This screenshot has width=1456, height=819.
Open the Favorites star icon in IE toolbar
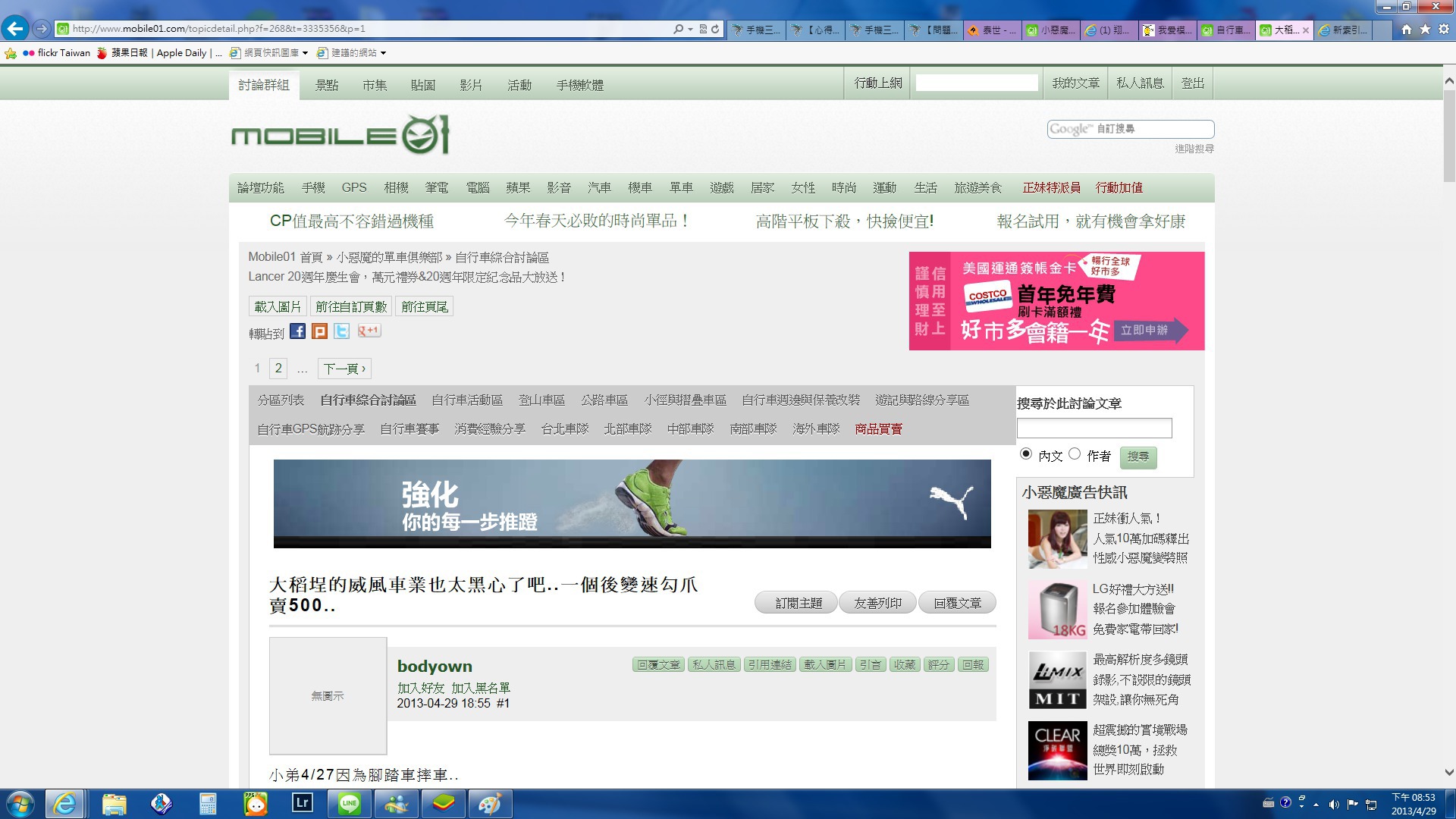pos(1425,29)
